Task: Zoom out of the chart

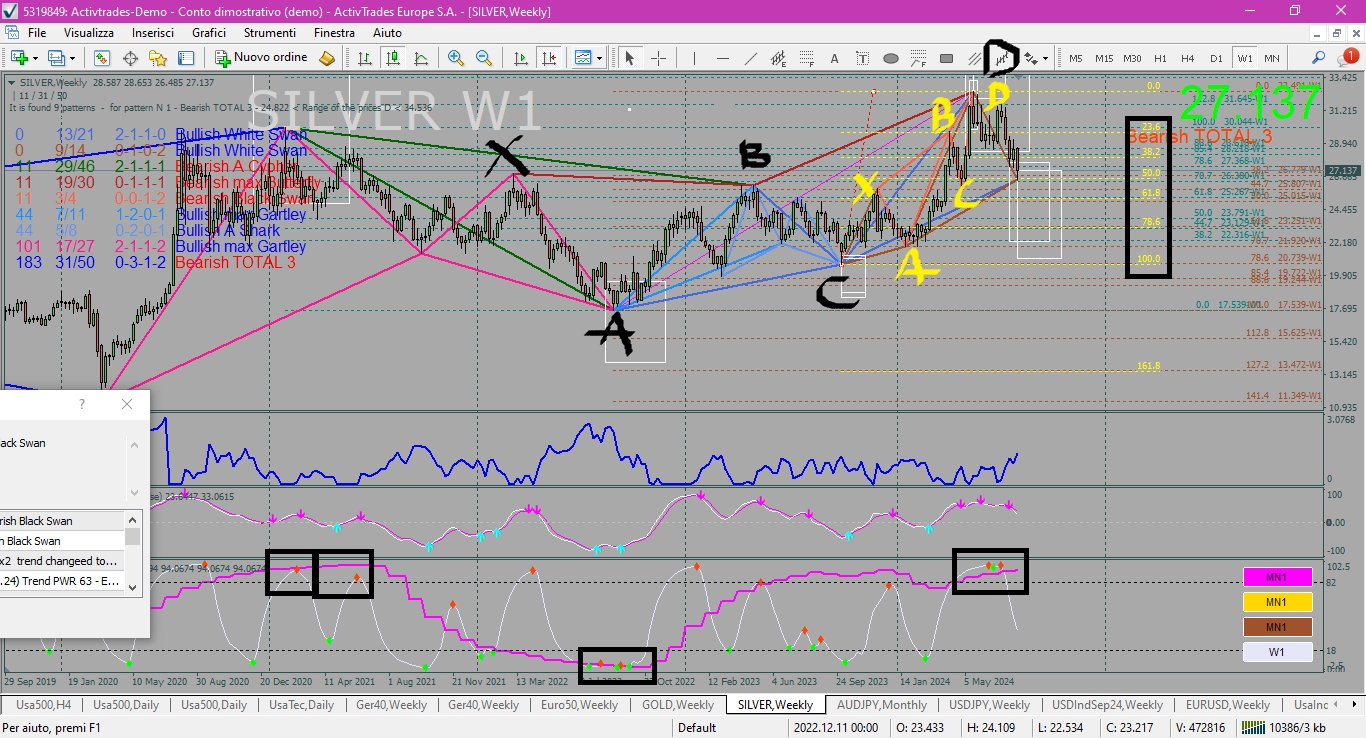Action: 484,58
